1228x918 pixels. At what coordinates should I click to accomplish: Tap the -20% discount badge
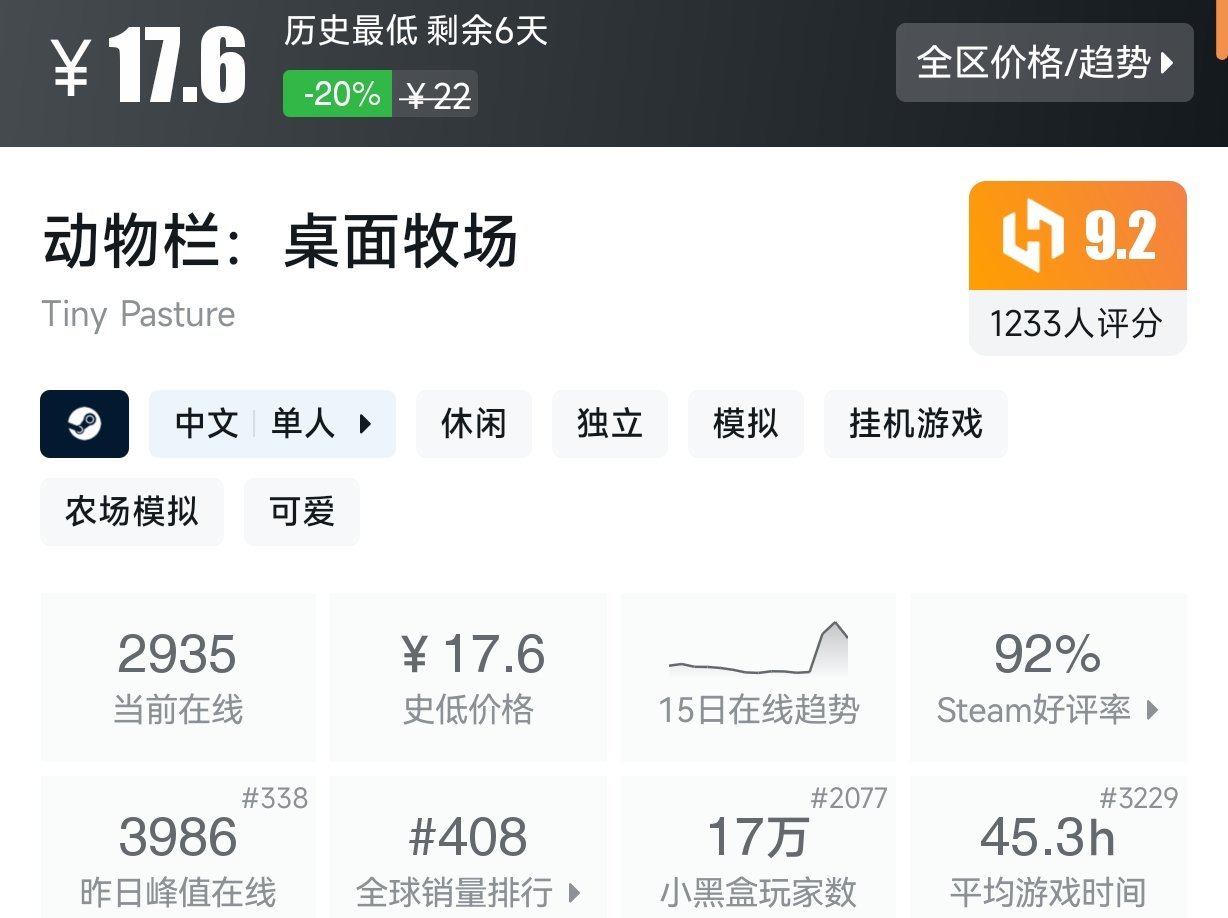(338, 94)
